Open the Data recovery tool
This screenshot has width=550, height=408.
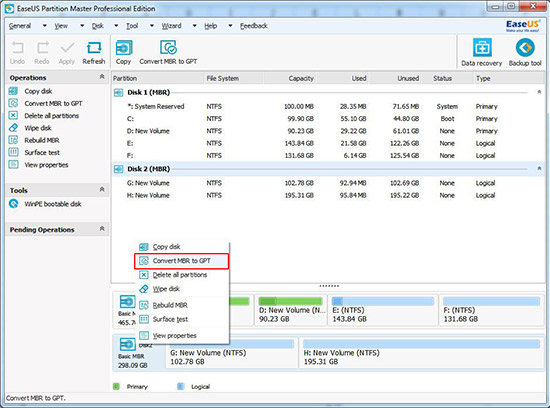(x=482, y=53)
